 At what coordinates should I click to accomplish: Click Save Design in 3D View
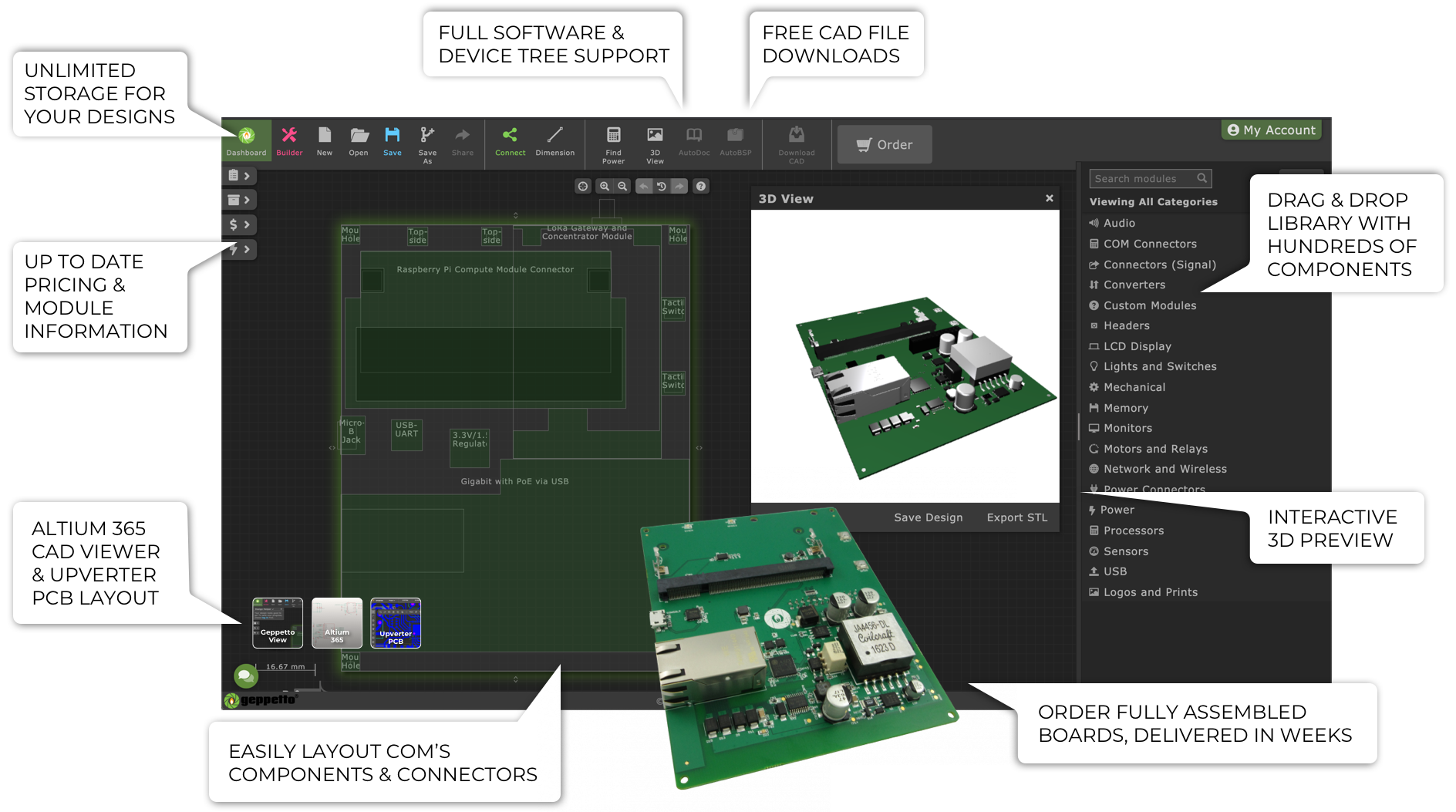[x=928, y=517]
